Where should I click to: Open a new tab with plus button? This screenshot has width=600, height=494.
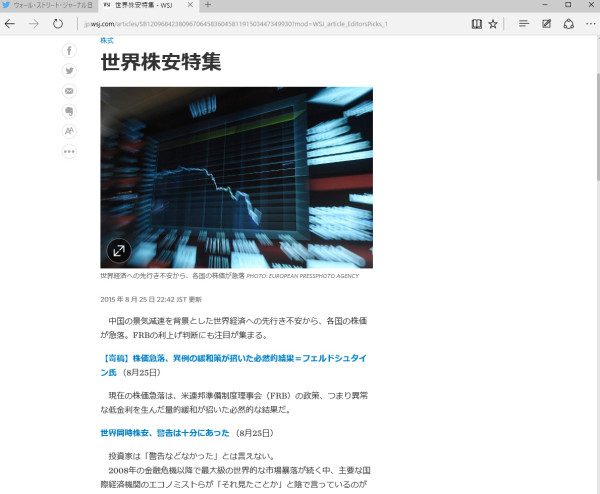(x=207, y=5)
